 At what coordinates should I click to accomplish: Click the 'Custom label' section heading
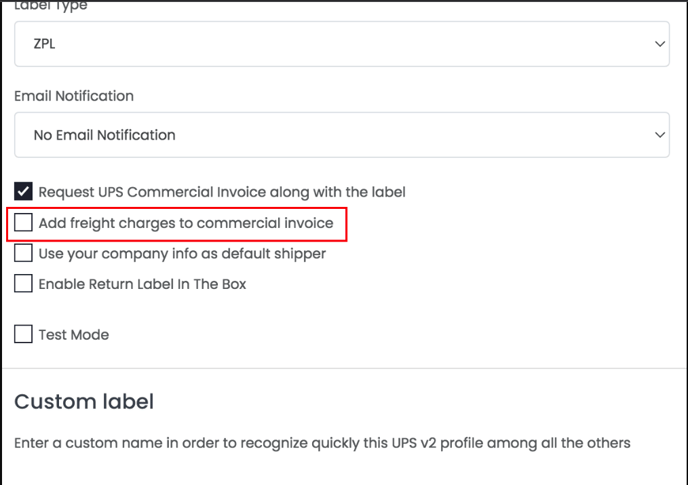coord(84,402)
